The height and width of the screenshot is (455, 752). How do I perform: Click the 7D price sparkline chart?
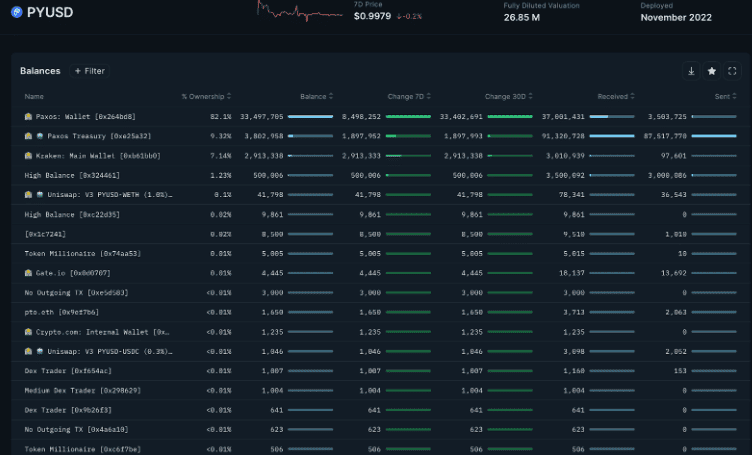point(300,12)
